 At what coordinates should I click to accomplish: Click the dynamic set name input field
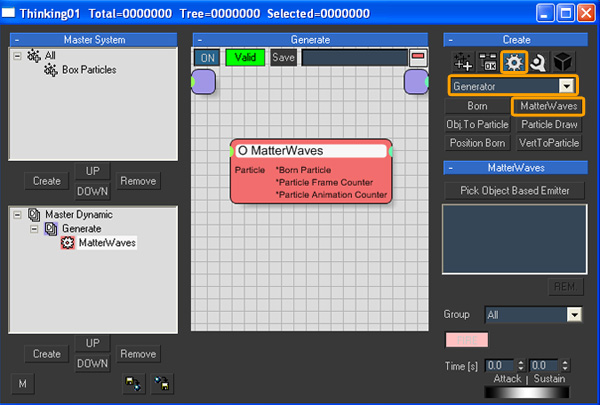pos(354,58)
